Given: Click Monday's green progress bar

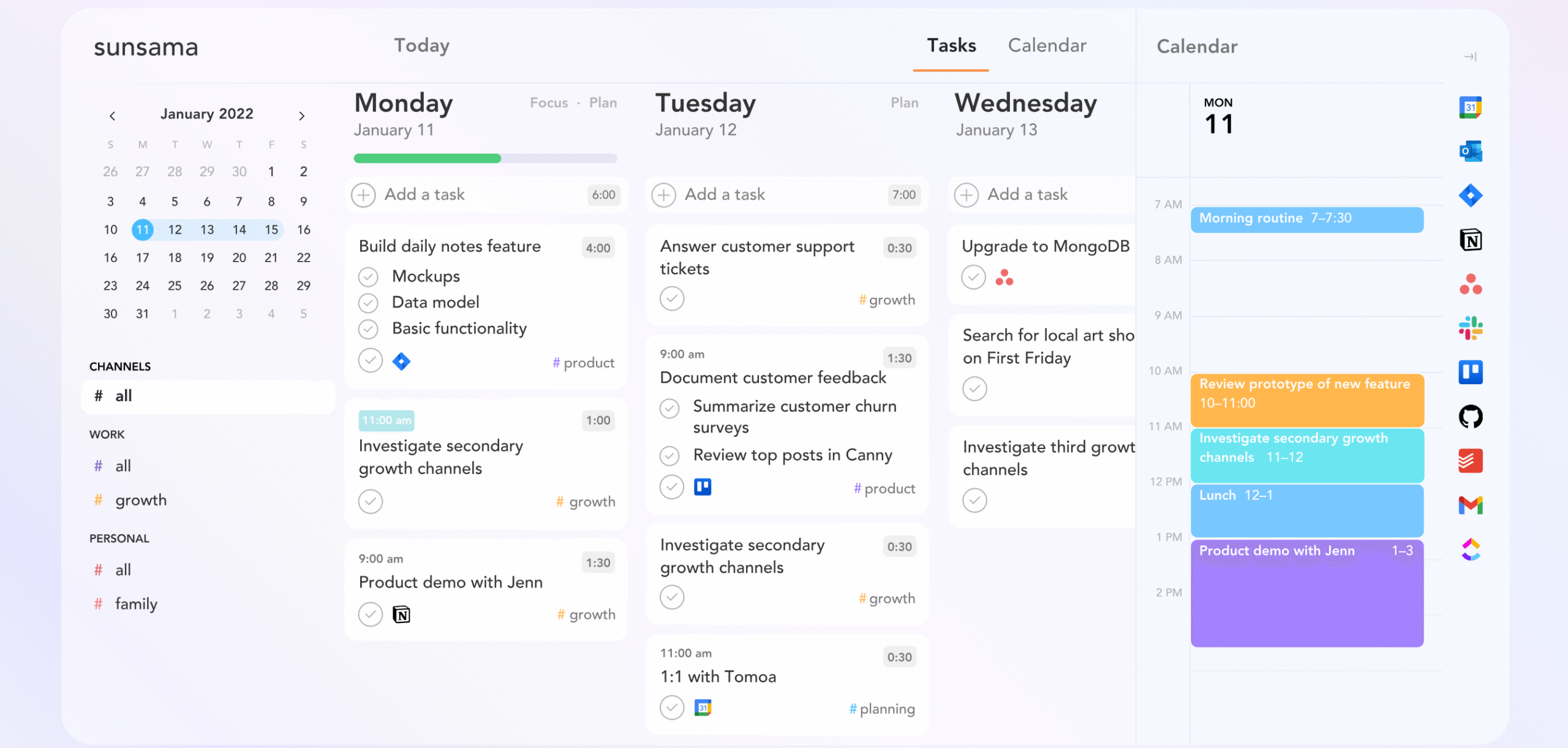Looking at the screenshot, I should point(427,159).
